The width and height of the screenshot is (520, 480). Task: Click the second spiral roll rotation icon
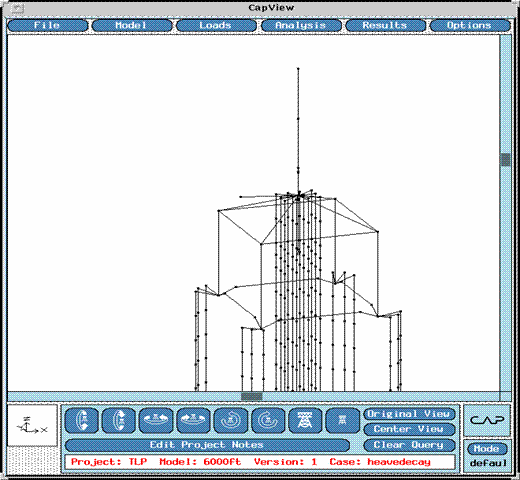pos(268,421)
